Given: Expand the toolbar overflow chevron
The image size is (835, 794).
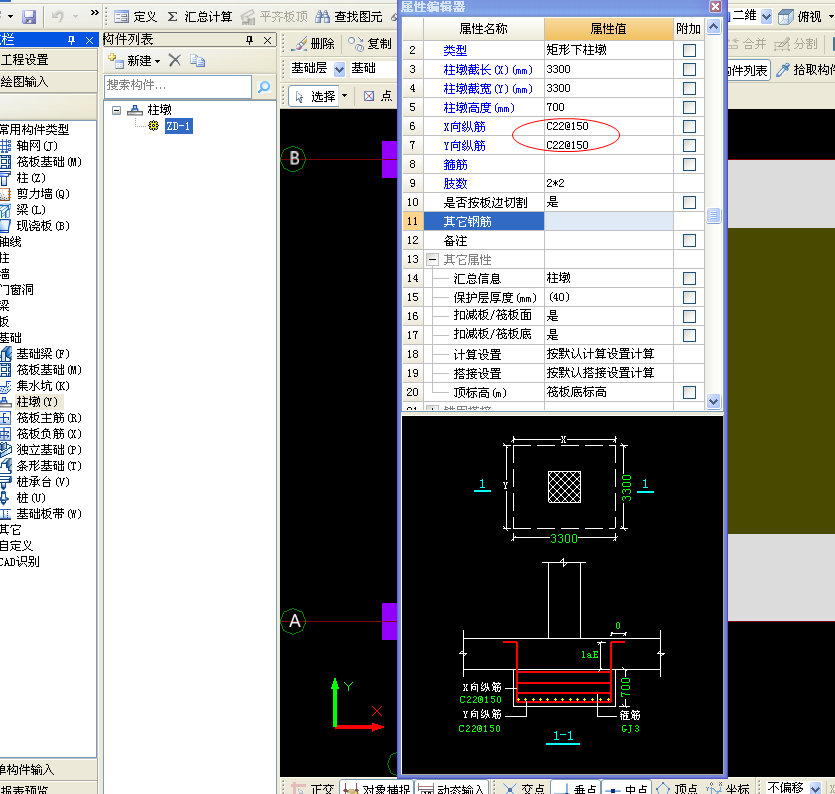Looking at the screenshot, I should (x=94, y=13).
